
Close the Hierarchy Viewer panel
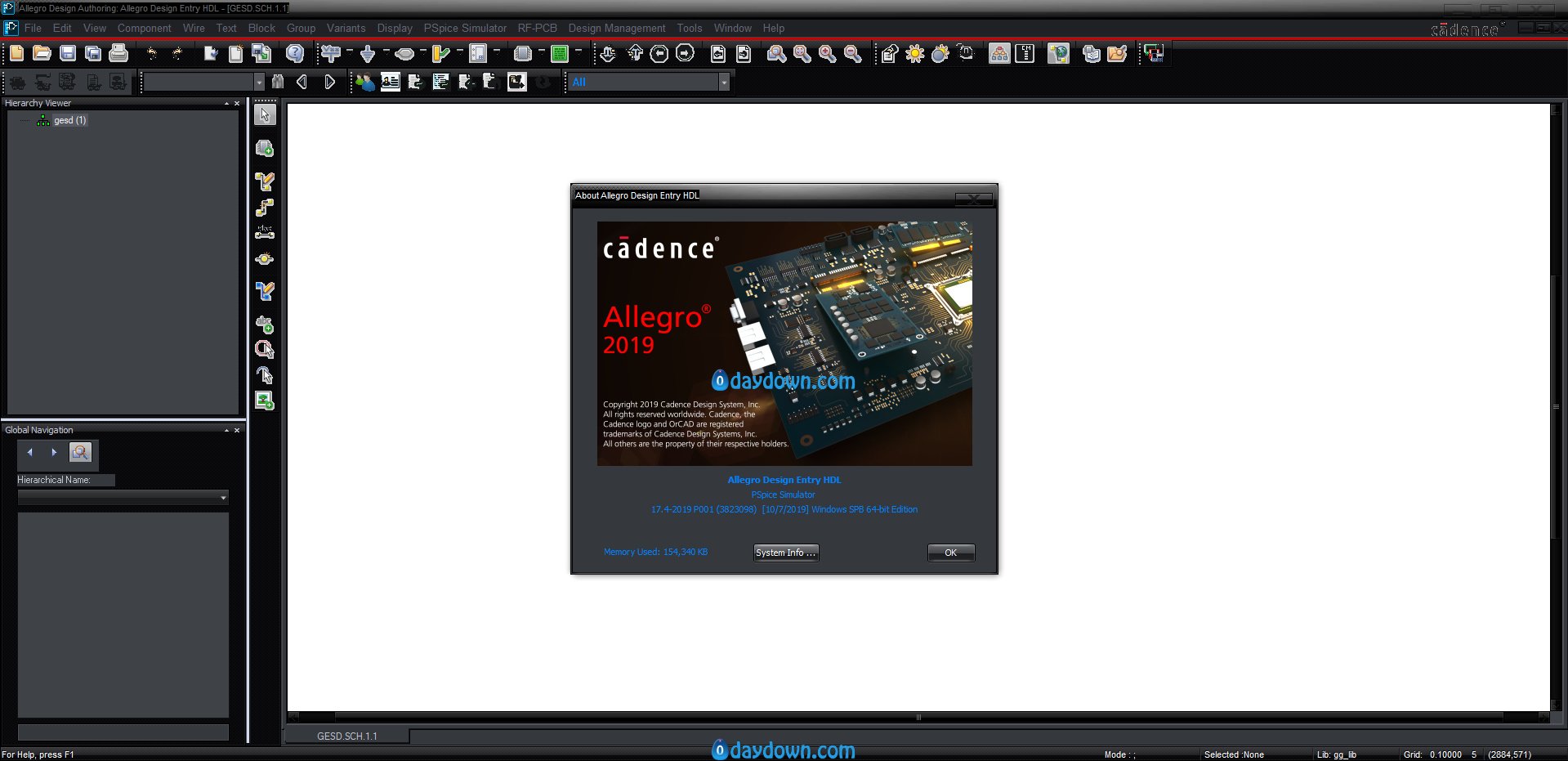[237, 104]
